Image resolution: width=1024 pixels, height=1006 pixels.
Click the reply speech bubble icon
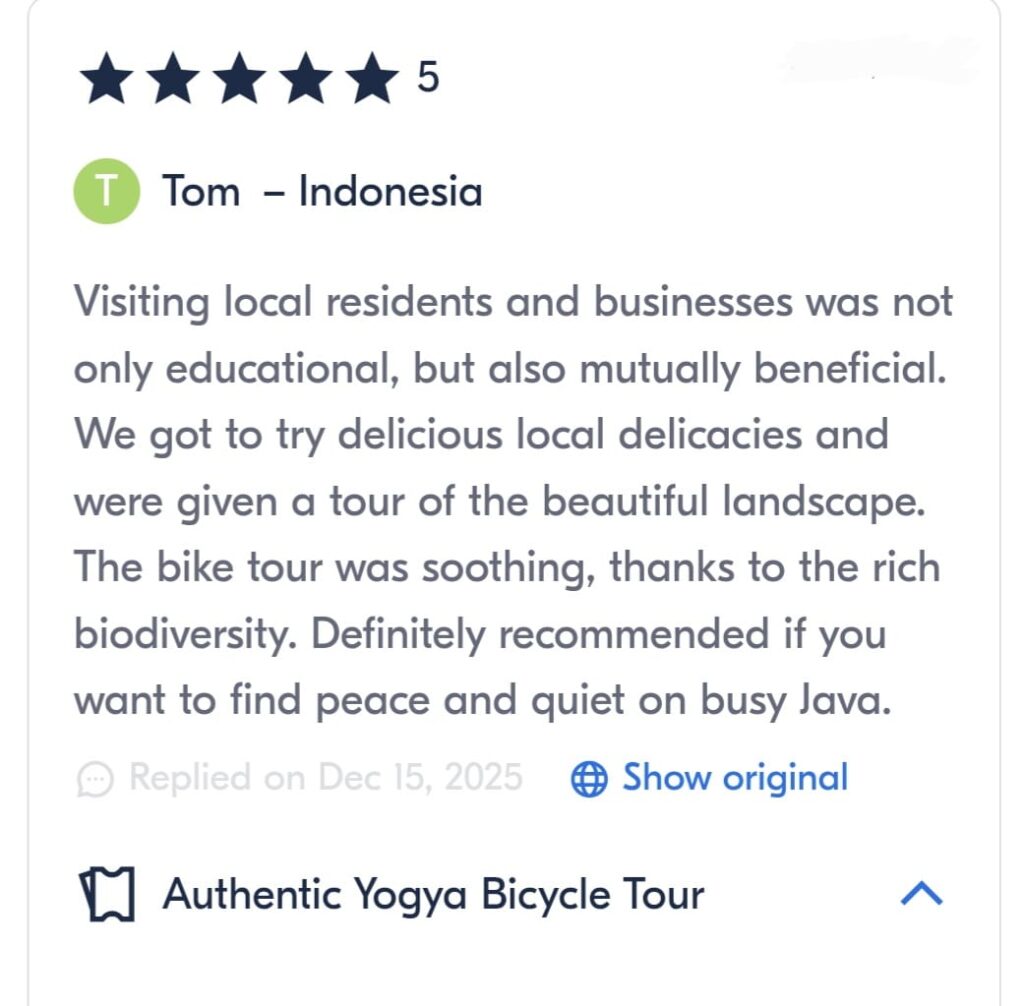point(95,779)
